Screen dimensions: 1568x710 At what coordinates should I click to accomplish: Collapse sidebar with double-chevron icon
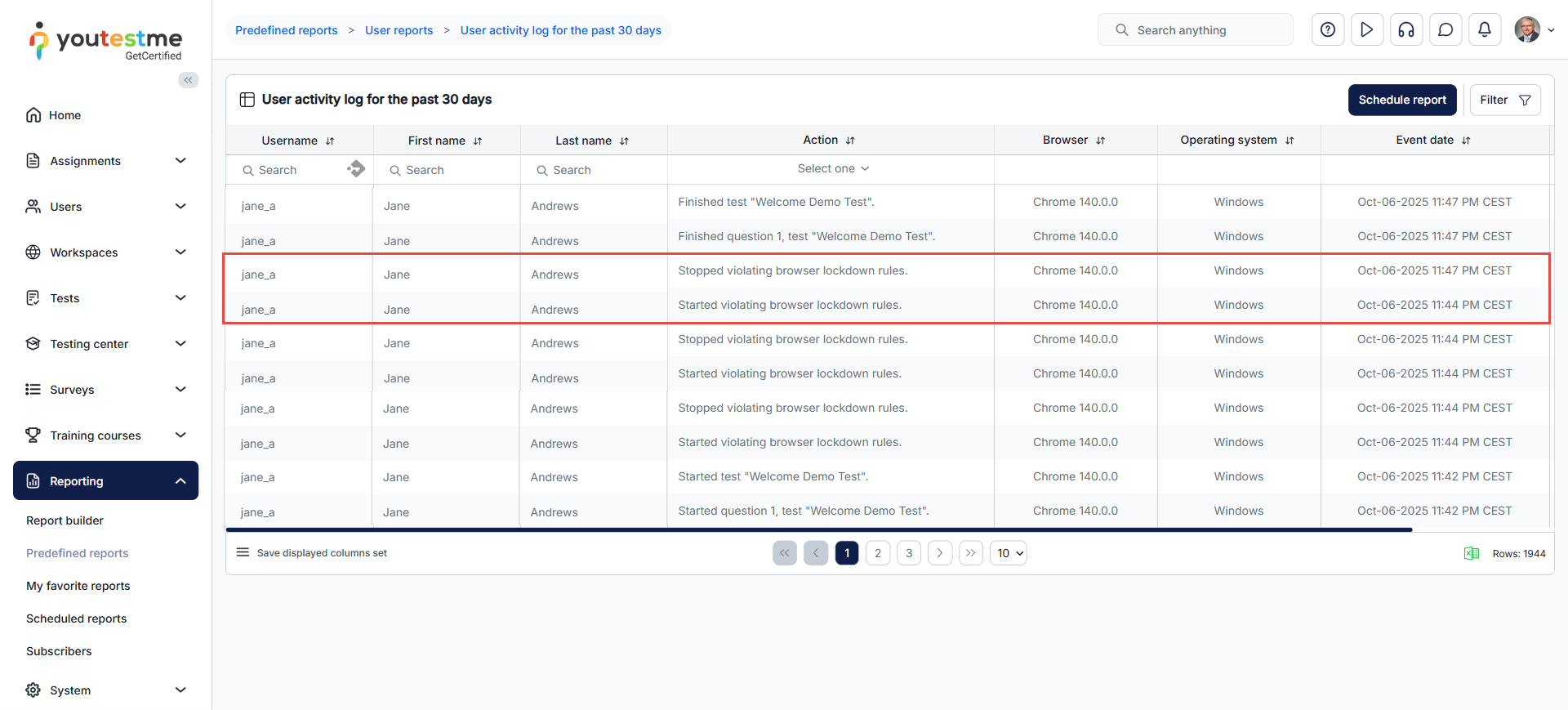189,80
